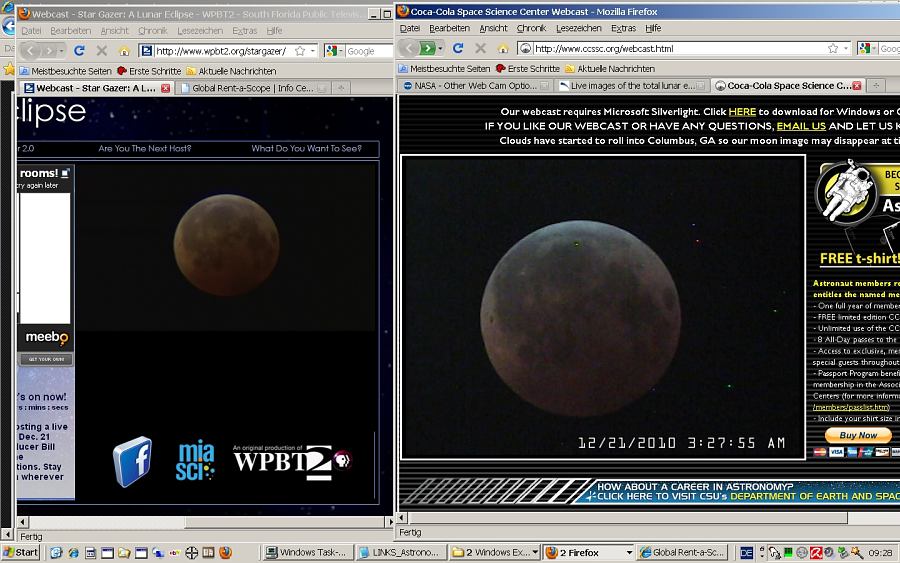Open Ansicht menu in Coca-Cola window
The width and height of the screenshot is (900, 563).
click(x=493, y=28)
